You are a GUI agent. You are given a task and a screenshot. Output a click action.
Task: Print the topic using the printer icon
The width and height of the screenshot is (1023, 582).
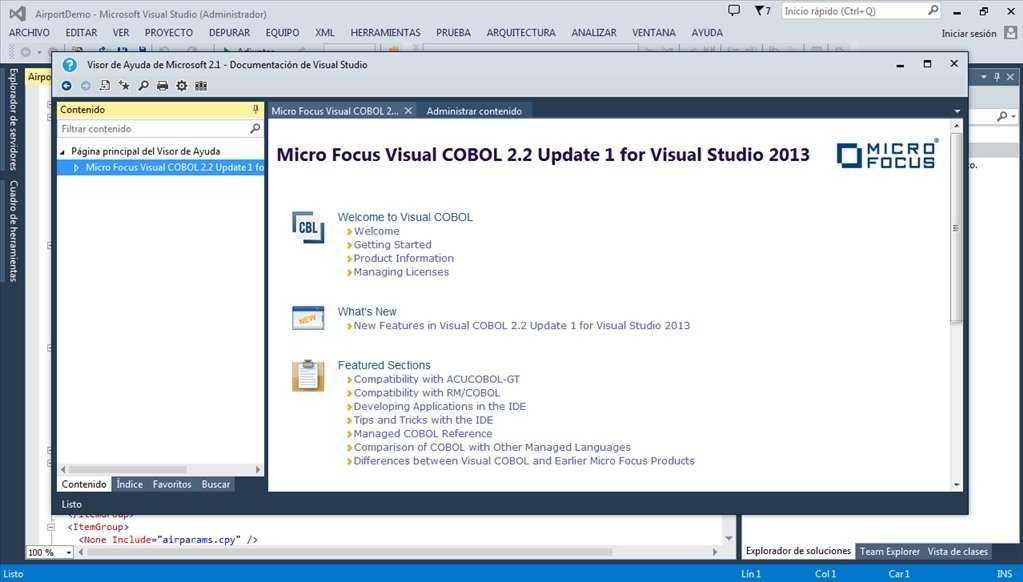162,85
